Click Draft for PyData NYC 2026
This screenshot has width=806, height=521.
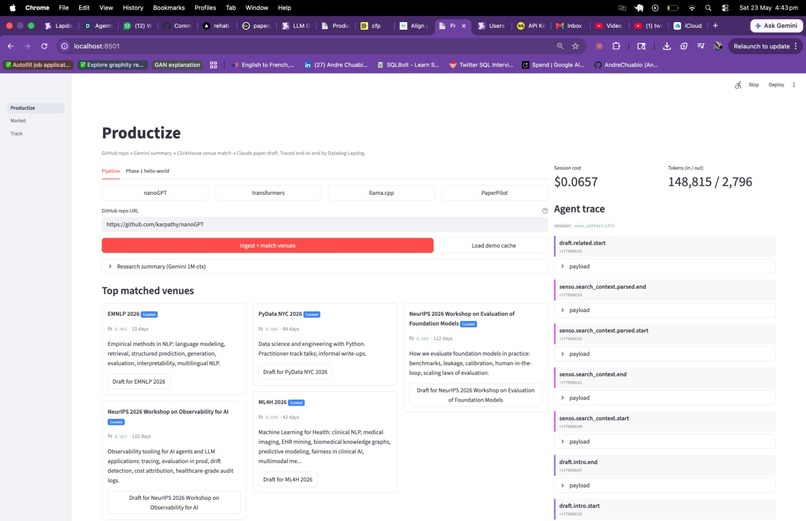(295, 372)
